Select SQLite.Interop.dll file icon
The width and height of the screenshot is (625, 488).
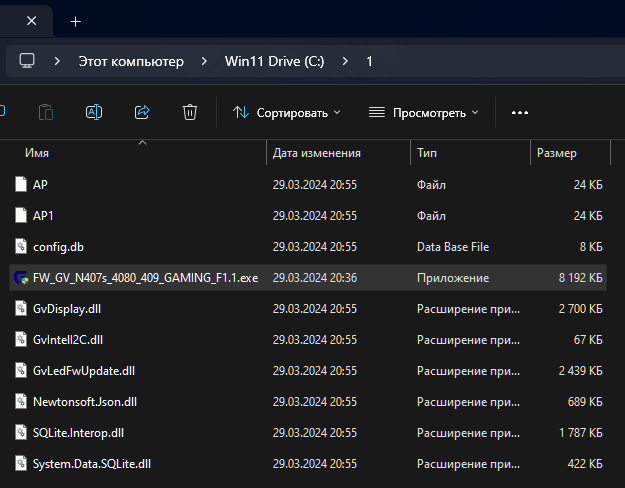[21, 433]
